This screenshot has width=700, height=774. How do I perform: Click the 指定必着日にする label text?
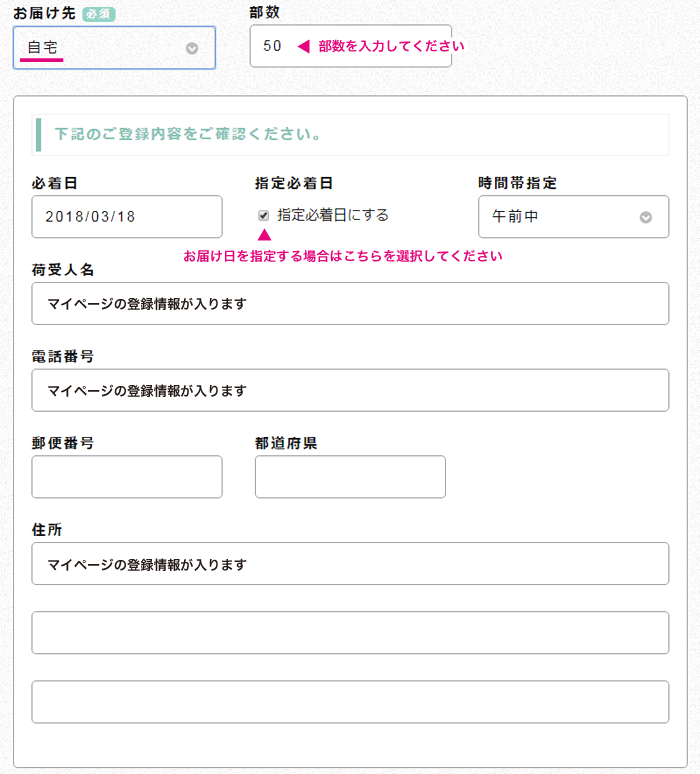click(333, 215)
